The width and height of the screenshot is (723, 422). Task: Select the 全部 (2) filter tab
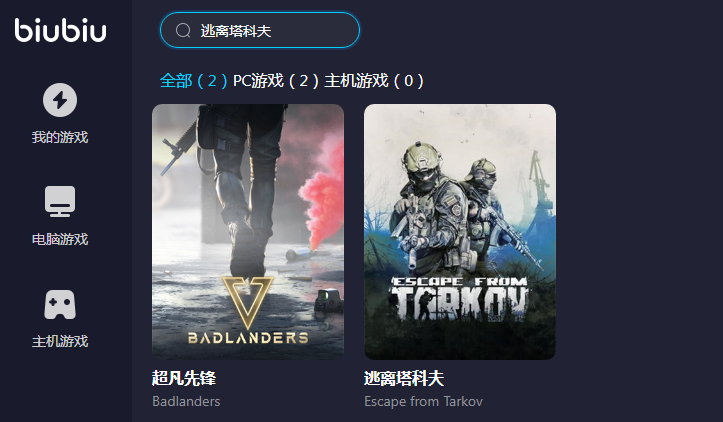[x=194, y=81]
